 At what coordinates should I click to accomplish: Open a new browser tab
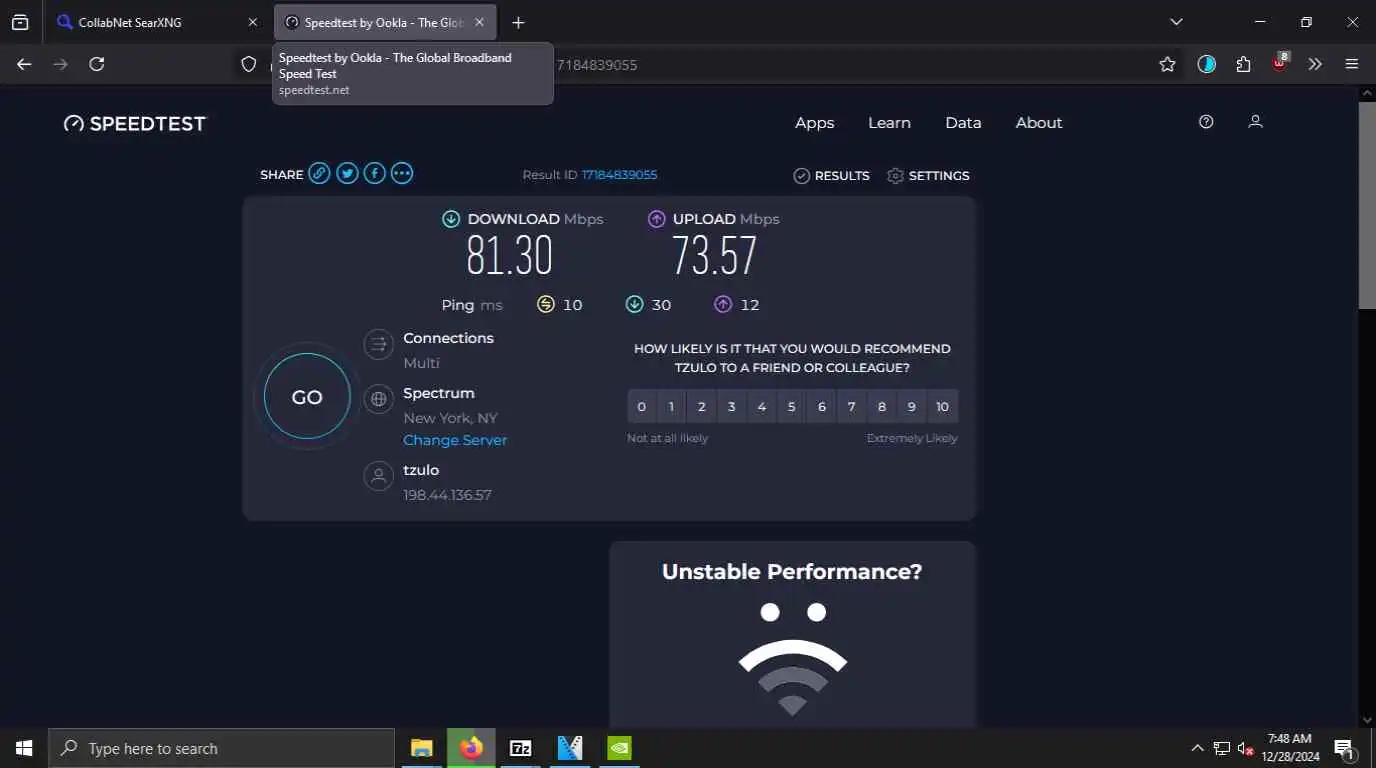click(518, 22)
